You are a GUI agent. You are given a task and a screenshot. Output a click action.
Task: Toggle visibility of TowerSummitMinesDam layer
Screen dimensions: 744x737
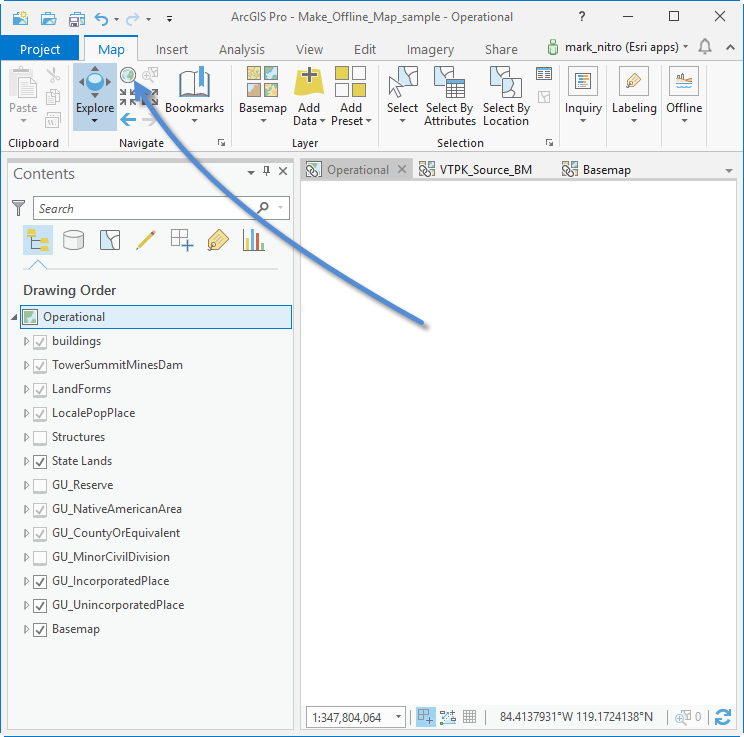pyautogui.click(x=40, y=366)
